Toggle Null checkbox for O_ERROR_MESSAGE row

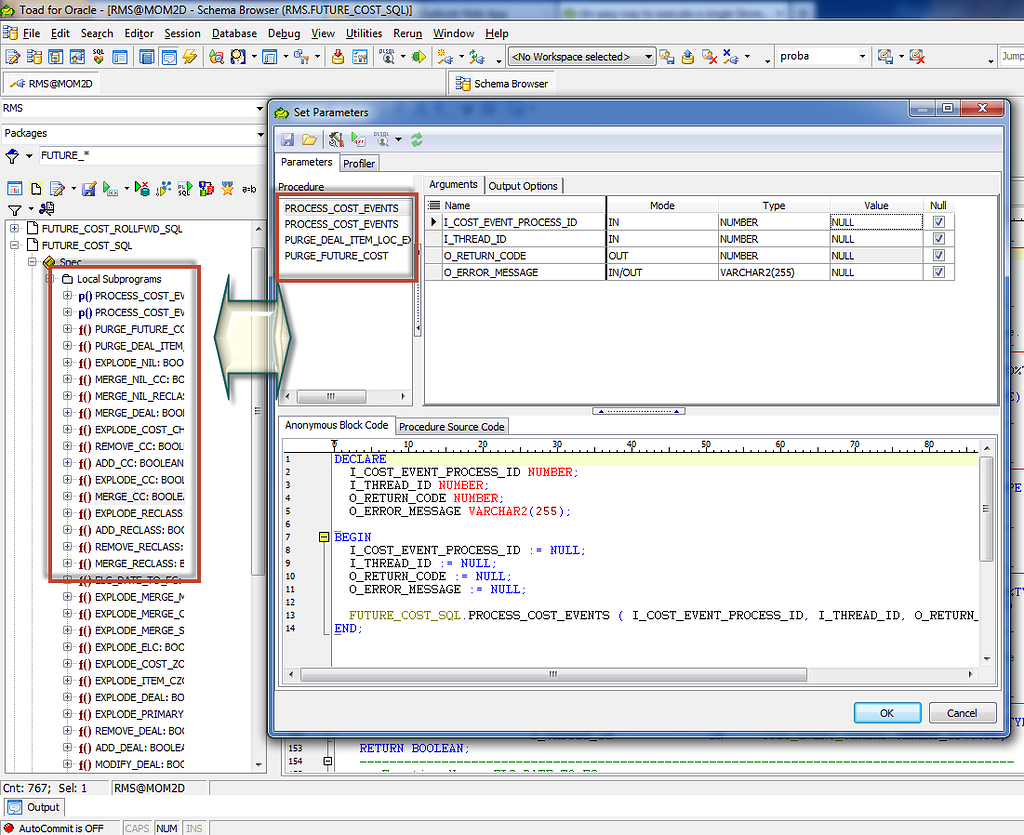point(938,272)
